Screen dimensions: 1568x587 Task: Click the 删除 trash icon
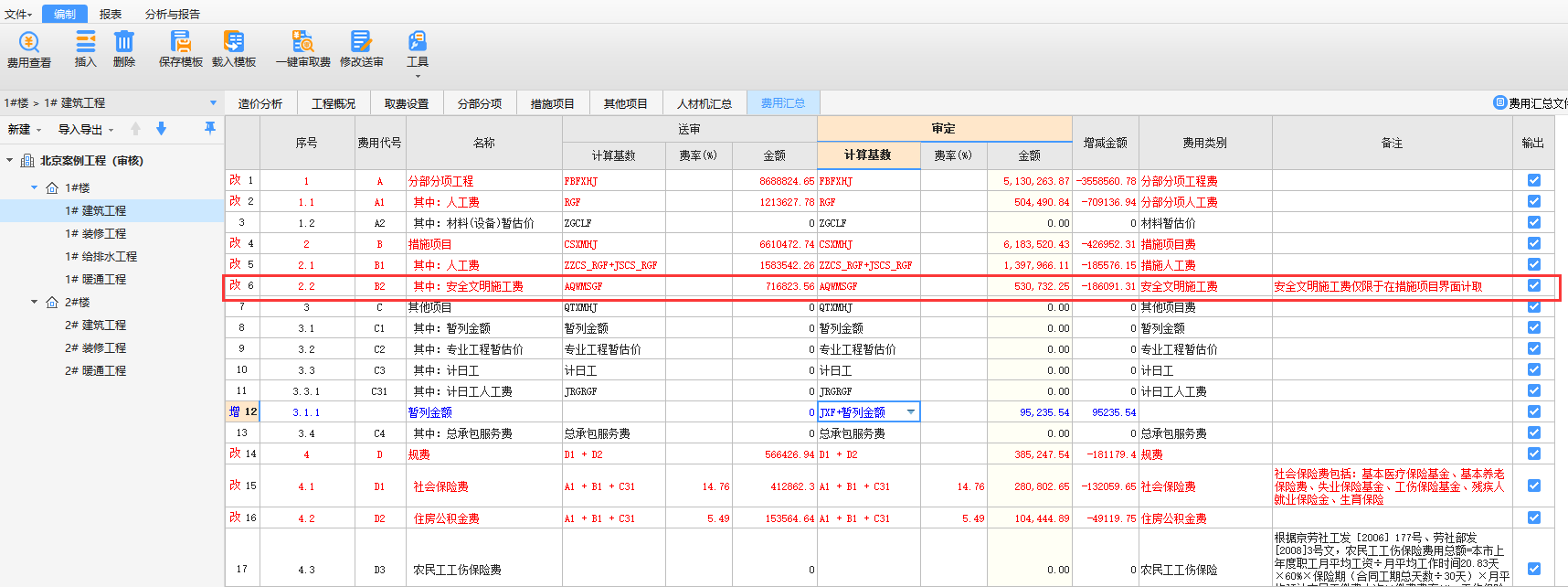pyautogui.click(x=124, y=49)
